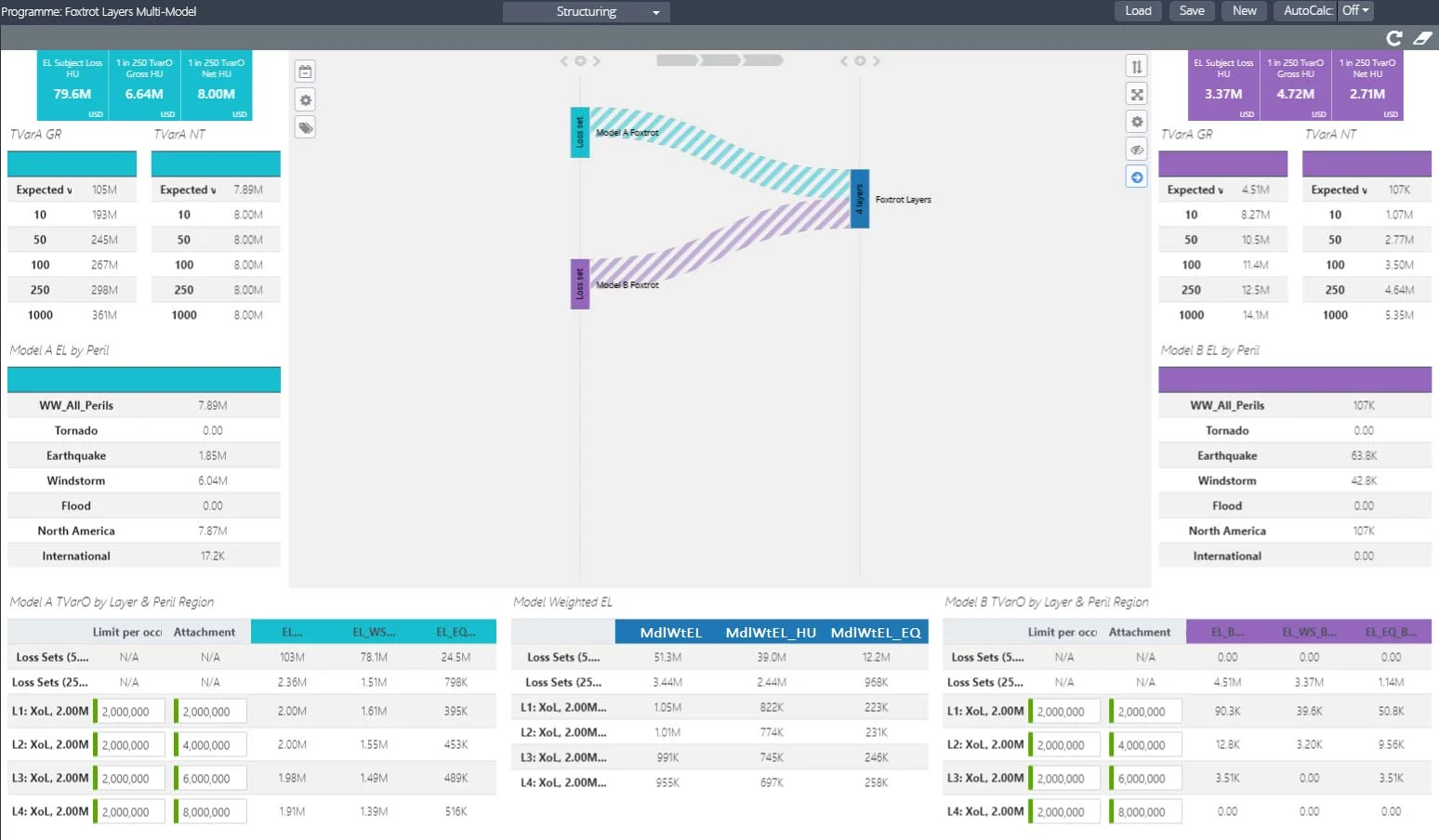Toggle visibility with the crossed-eye icon
Image resolution: width=1439 pixels, height=840 pixels.
pos(1136,149)
